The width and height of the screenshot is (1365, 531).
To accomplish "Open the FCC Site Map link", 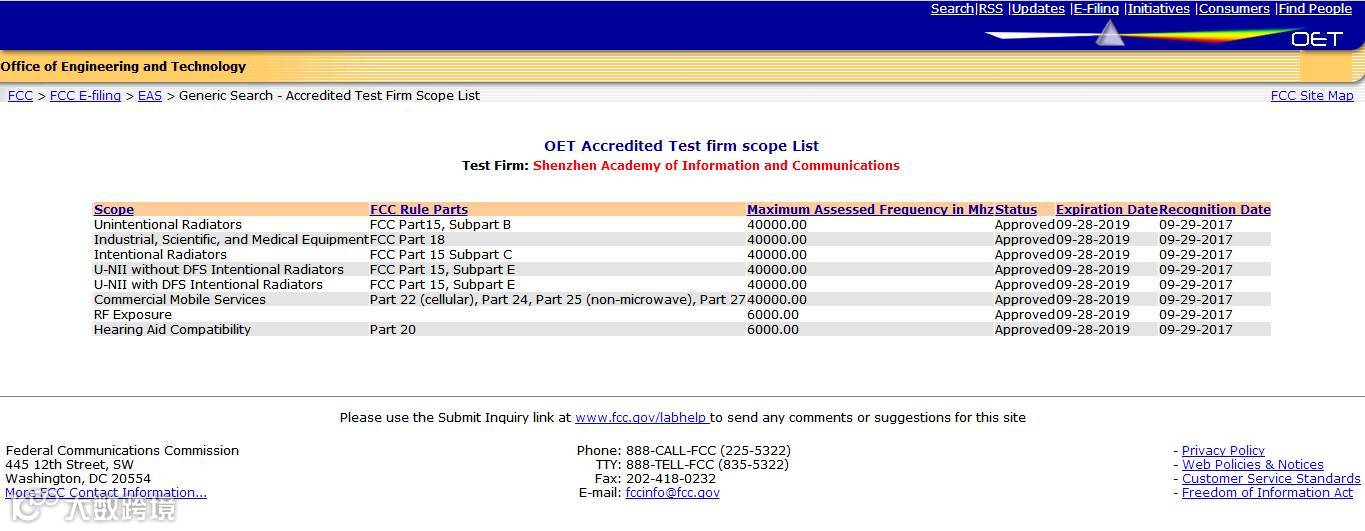I will (1312, 96).
